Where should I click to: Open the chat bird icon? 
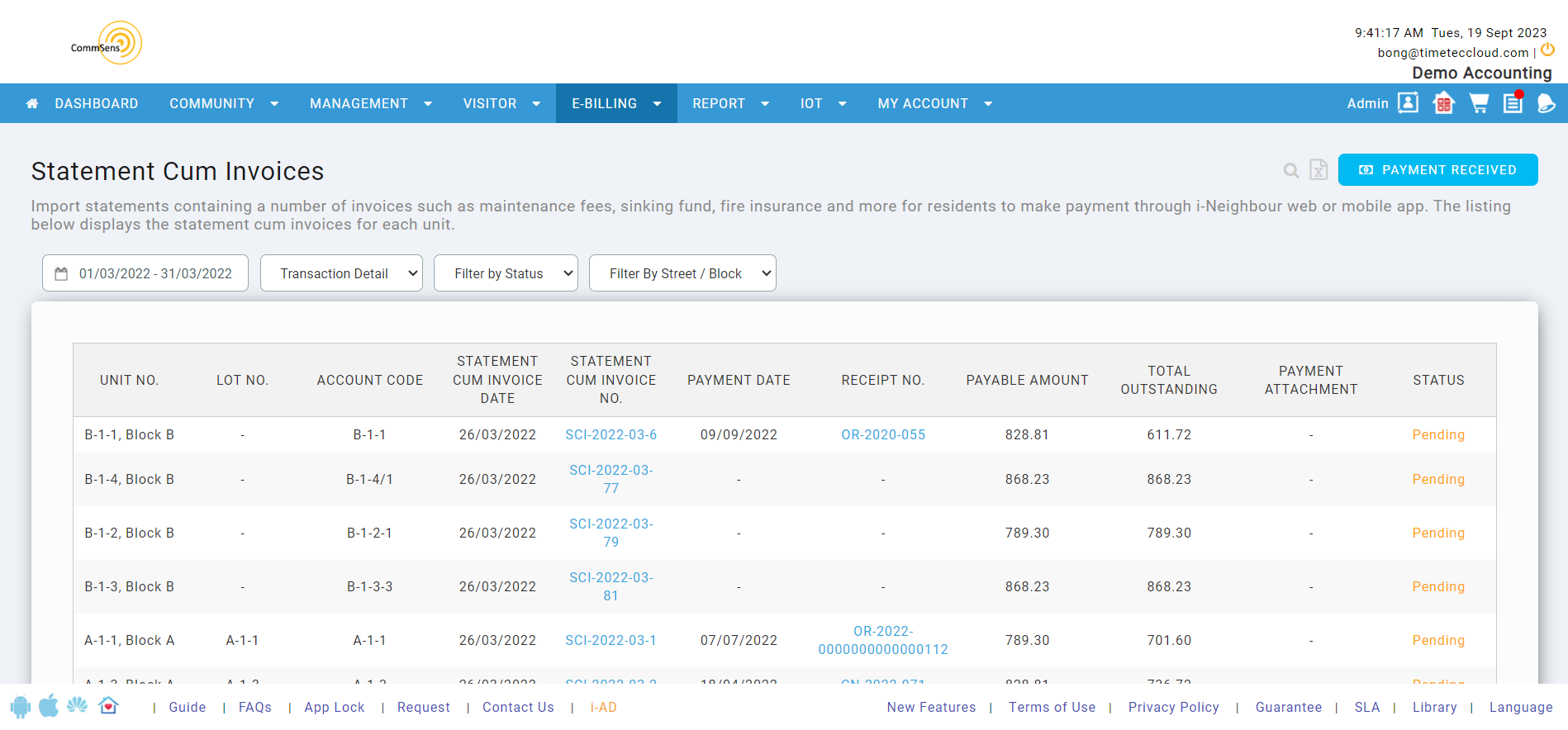click(1546, 103)
